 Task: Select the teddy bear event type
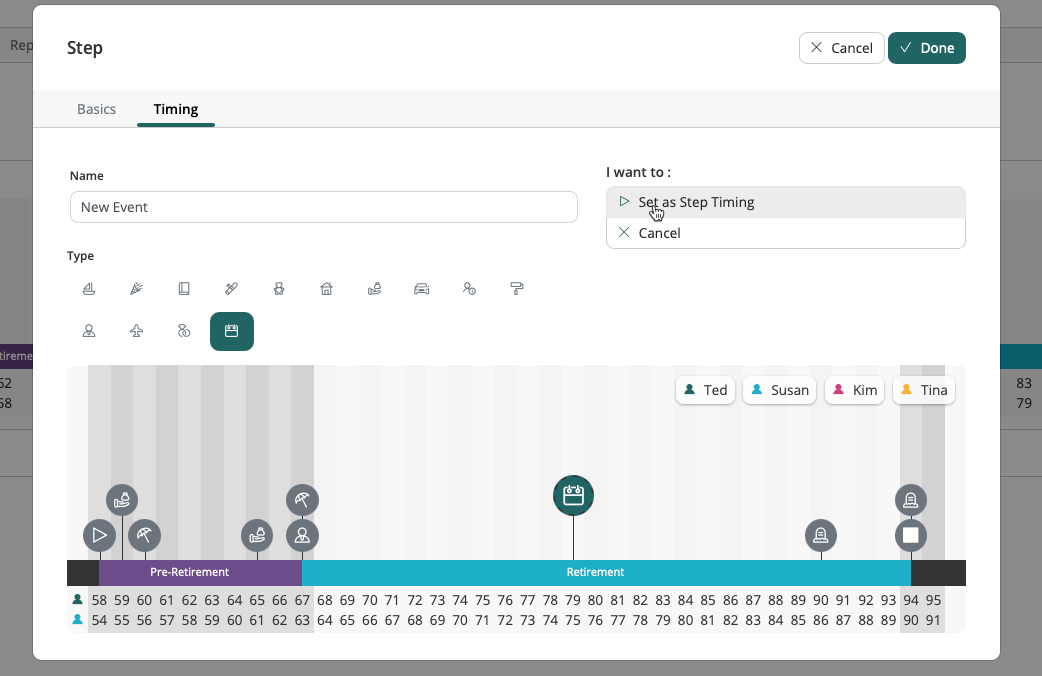[279, 289]
